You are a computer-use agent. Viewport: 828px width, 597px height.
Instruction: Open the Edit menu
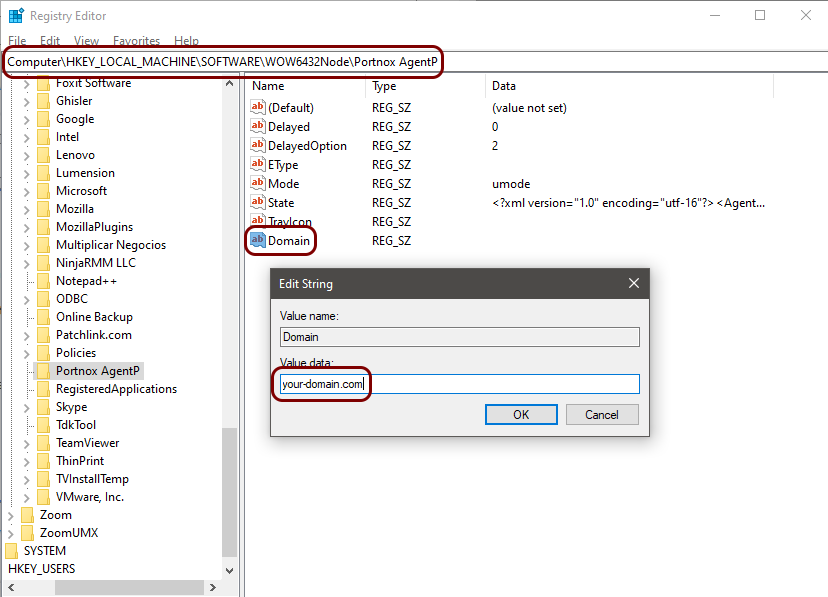click(x=50, y=41)
